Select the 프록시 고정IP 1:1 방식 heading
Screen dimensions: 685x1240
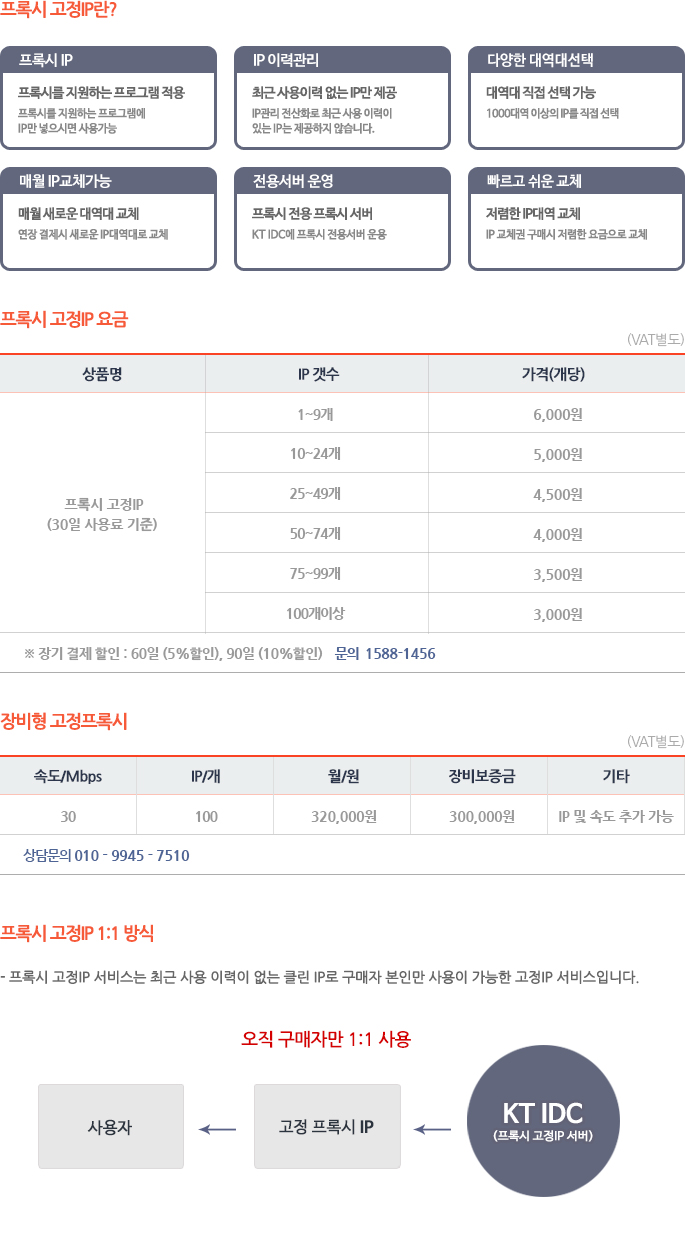pyautogui.click(x=77, y=933)
